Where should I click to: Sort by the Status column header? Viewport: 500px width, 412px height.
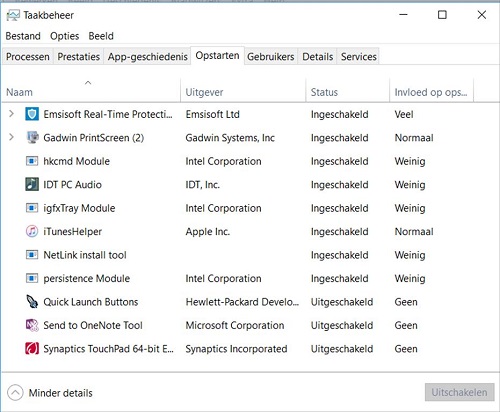[348, 92]
